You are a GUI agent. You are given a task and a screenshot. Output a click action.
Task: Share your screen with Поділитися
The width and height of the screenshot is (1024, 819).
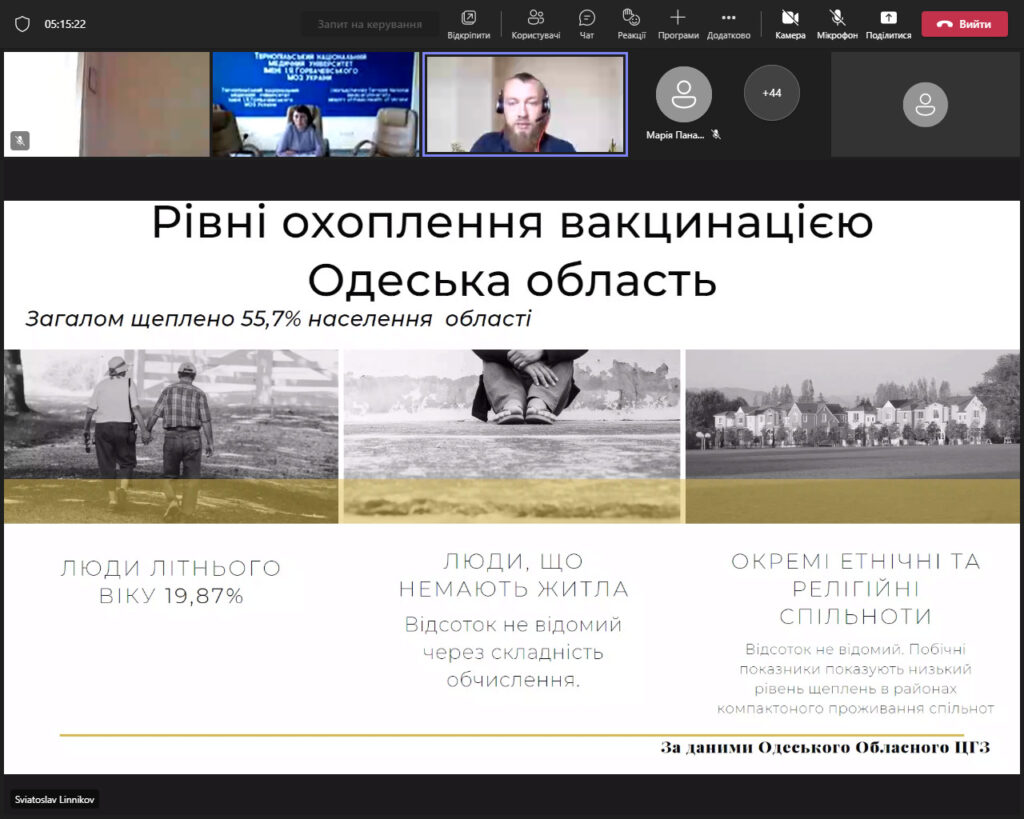(888, 24)
